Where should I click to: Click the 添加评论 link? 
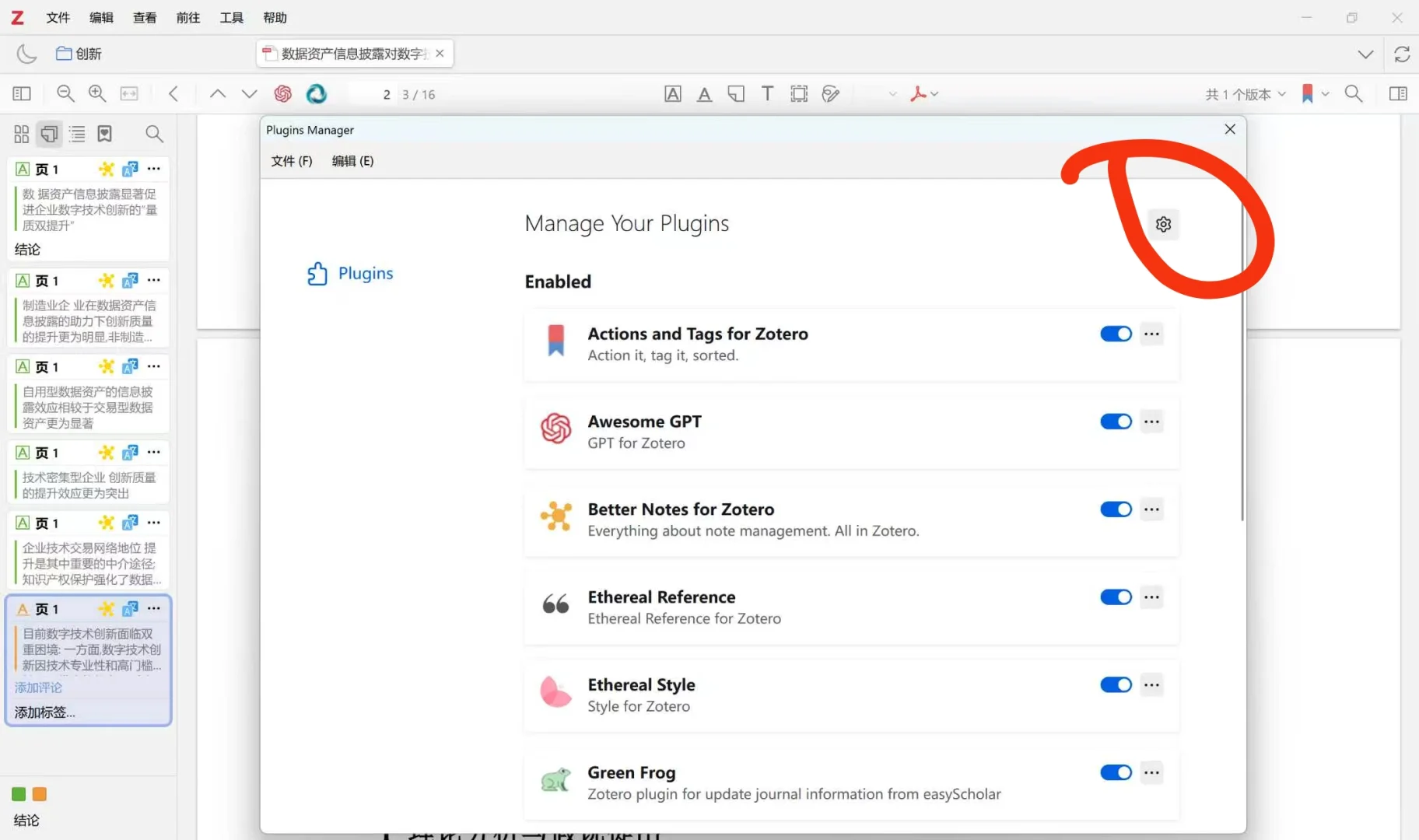(38, 688)
